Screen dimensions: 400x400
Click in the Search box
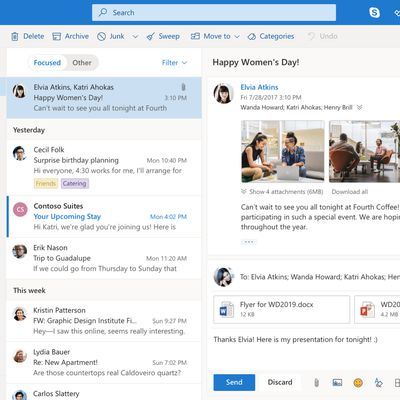(214, 13)
